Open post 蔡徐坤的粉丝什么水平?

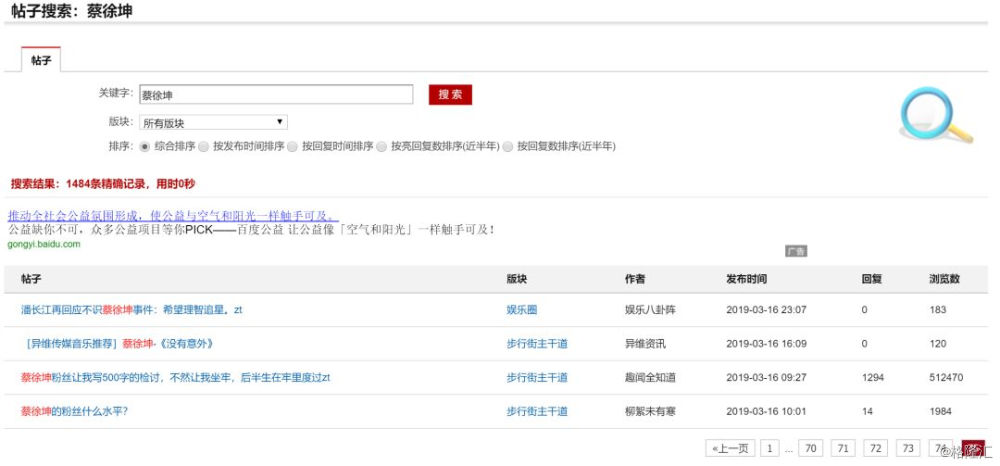[74, 411]
